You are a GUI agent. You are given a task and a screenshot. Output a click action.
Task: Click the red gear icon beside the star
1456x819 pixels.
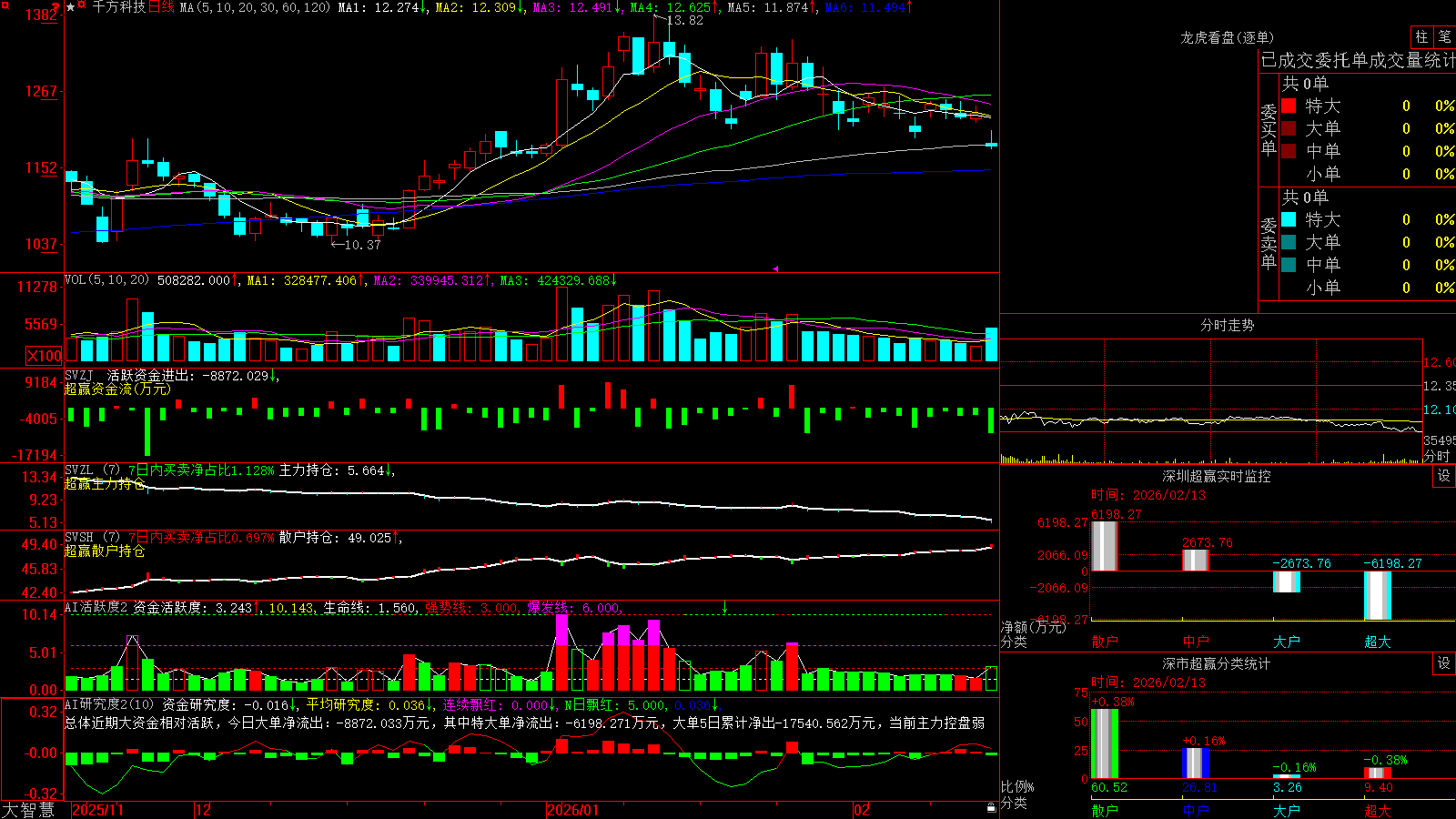[x=82, y=5]
